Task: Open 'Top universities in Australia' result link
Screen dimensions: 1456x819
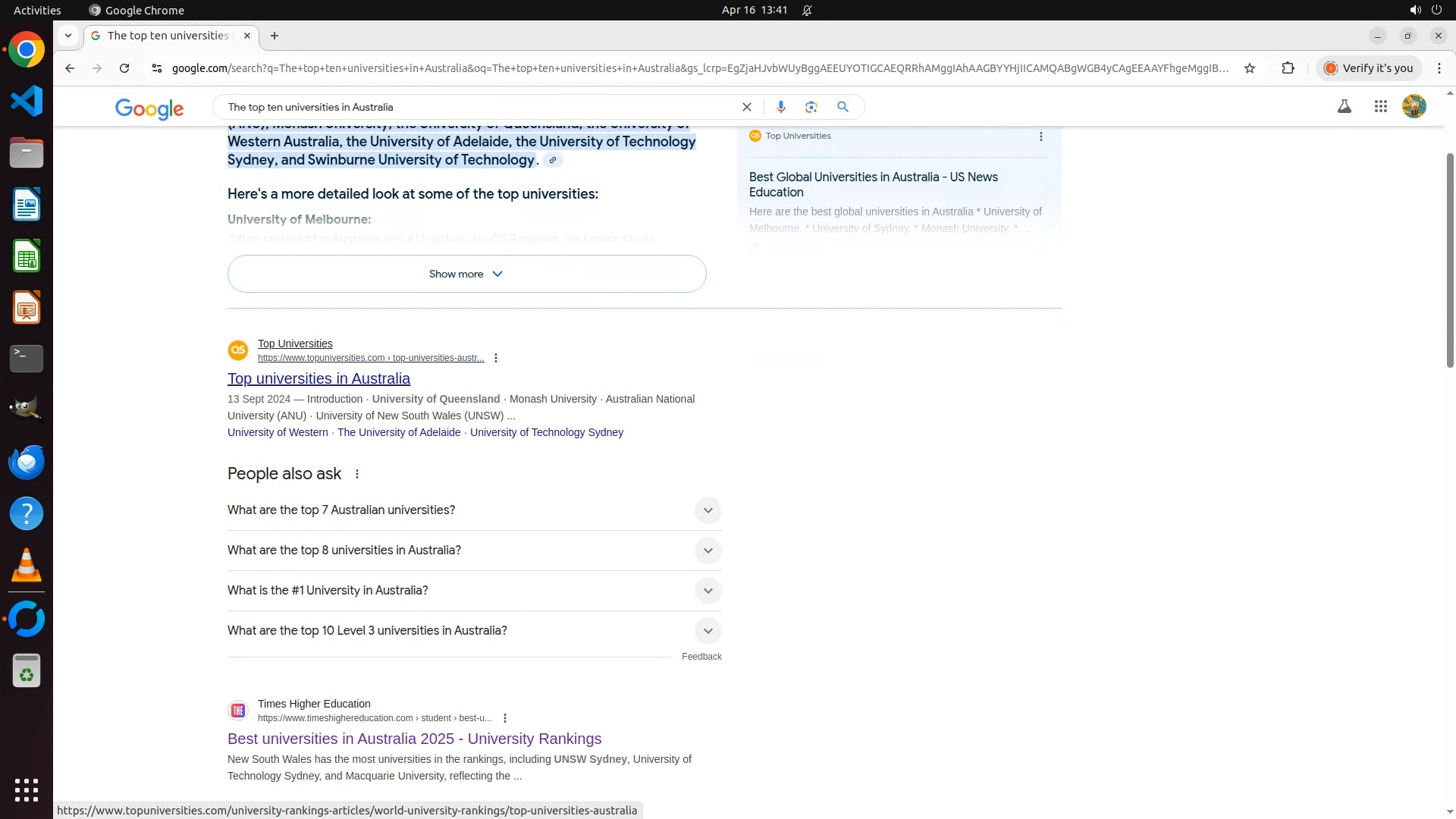Action: click(318, 378)
